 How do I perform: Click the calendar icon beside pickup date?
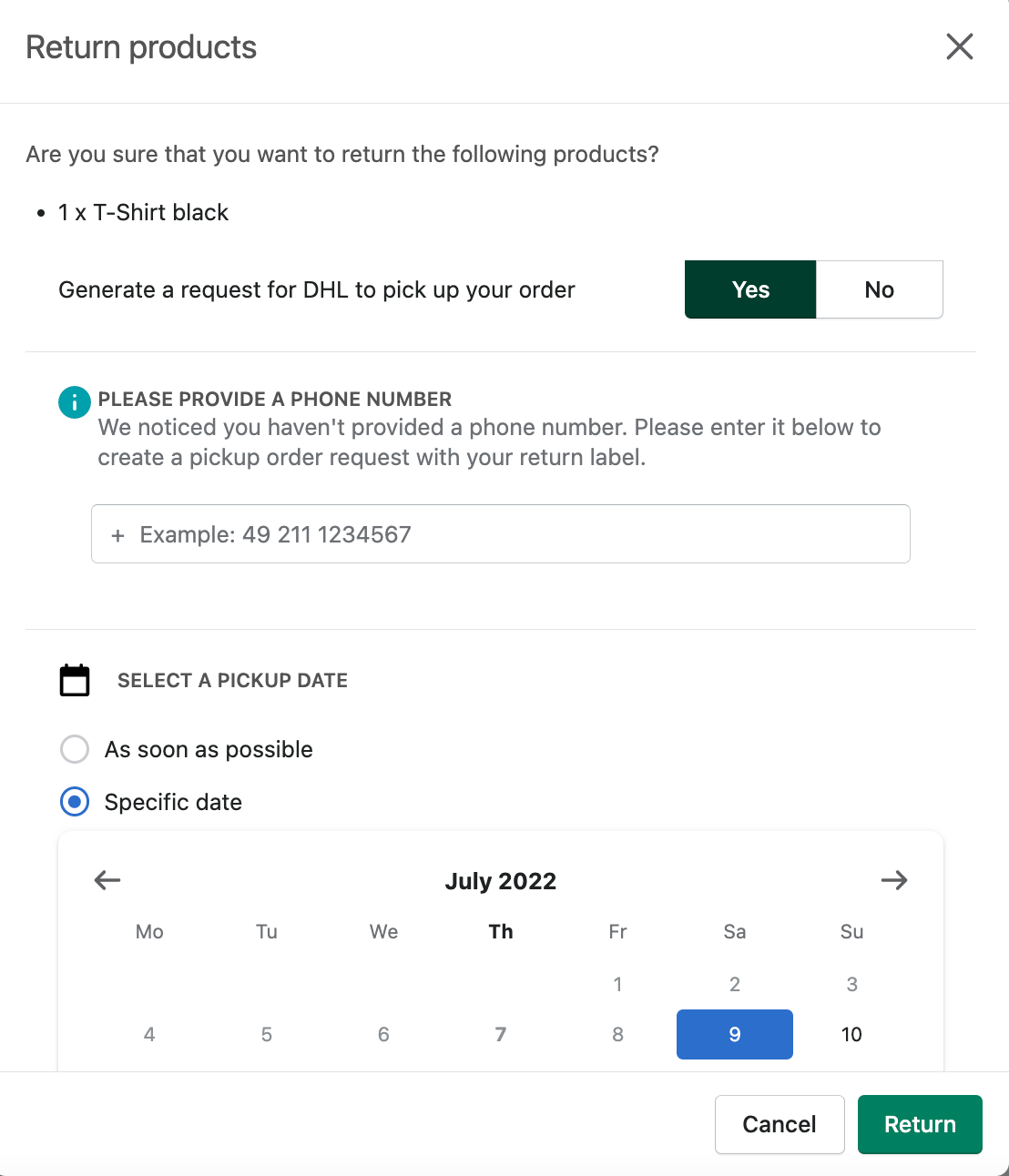[x=75, y=680]
